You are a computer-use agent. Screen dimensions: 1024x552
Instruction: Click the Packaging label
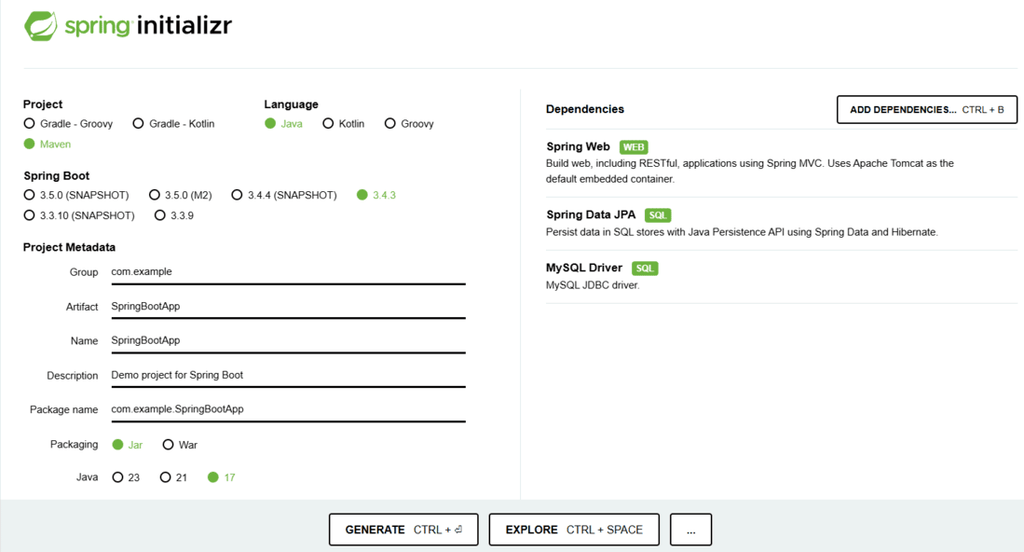click(x=74, y=444)
